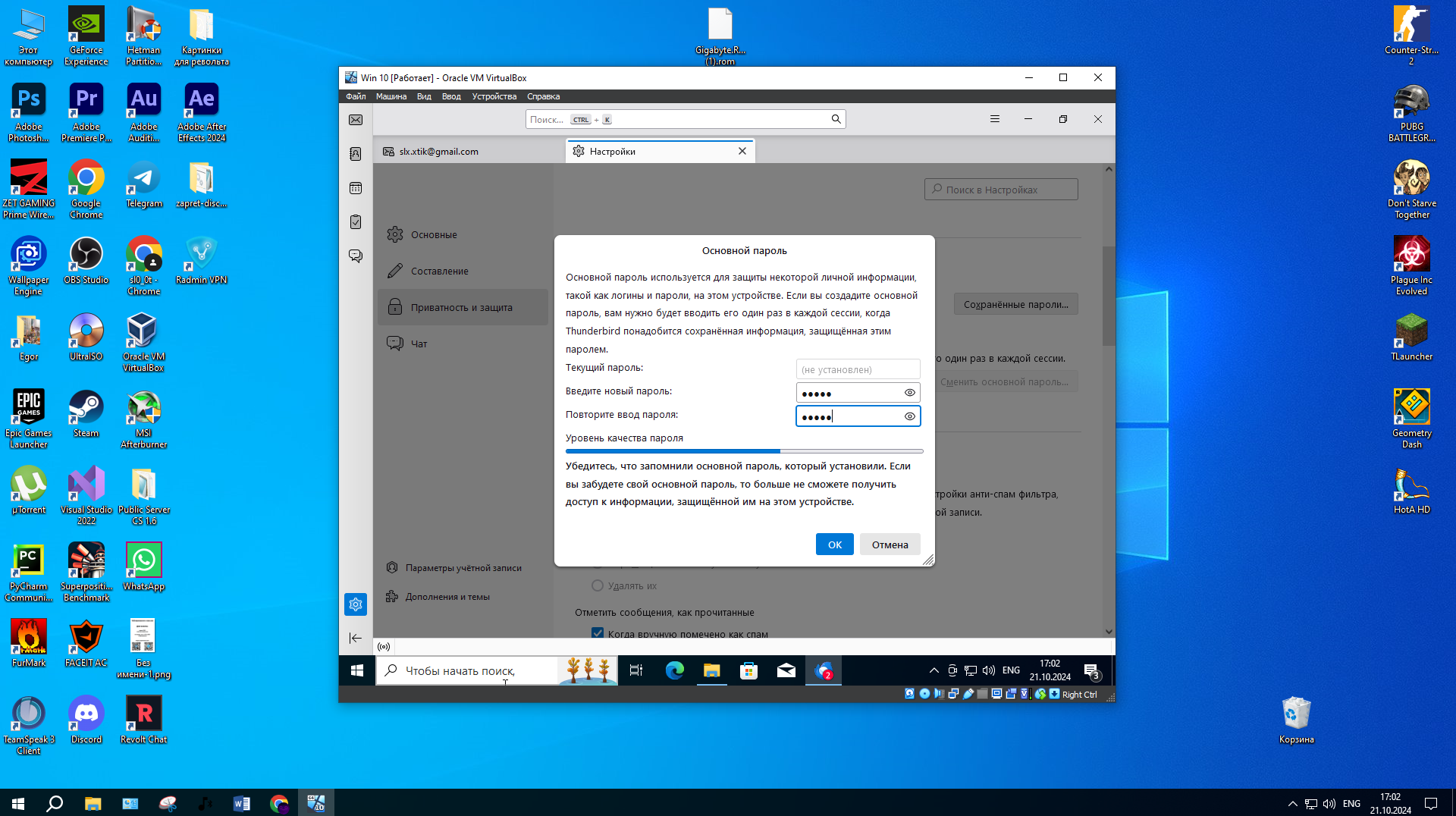The image size is (1456, 816).
Task: Open Adobe Photoshop desktop shortcut
Action: pos(28,112)
